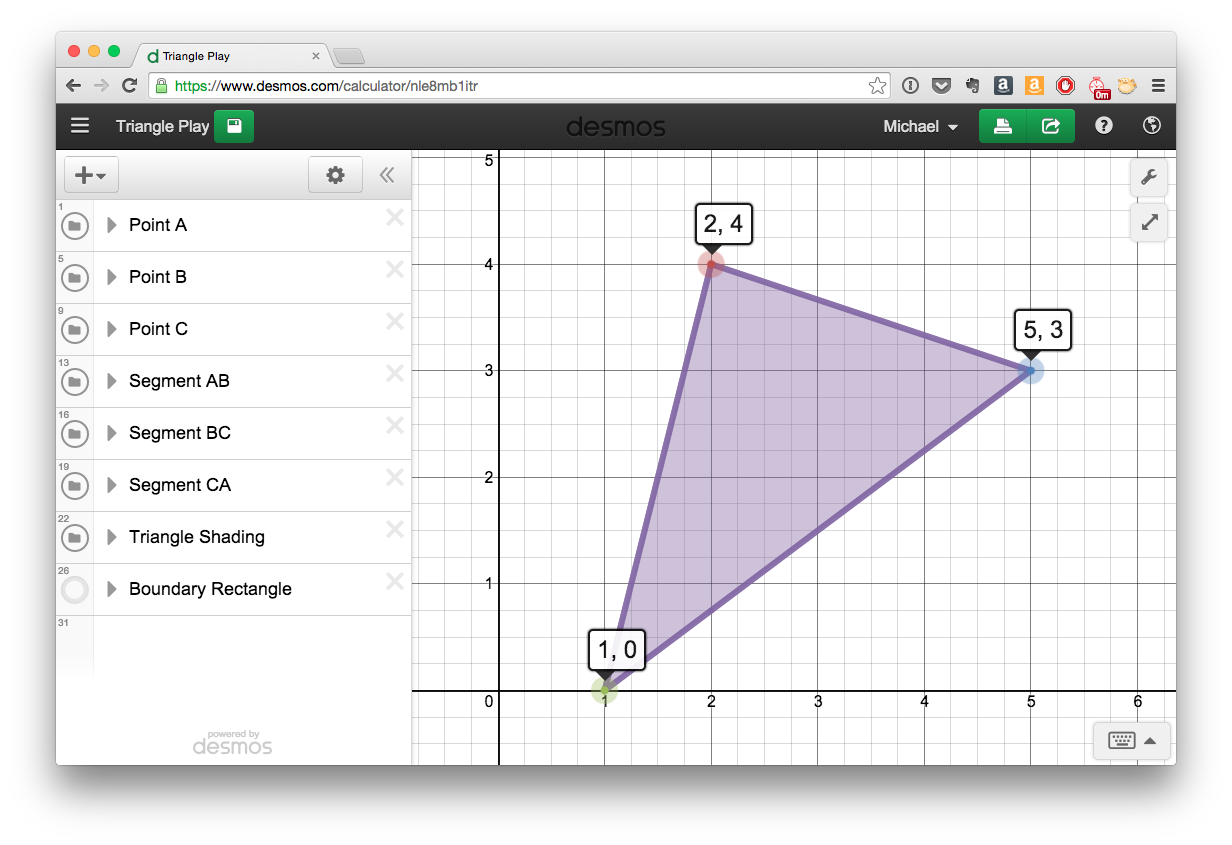Image resolution: width=1232 pixels, height=845 pixels.
Task: Open the Desmos hamburger menu
Action: pos(80,126)
